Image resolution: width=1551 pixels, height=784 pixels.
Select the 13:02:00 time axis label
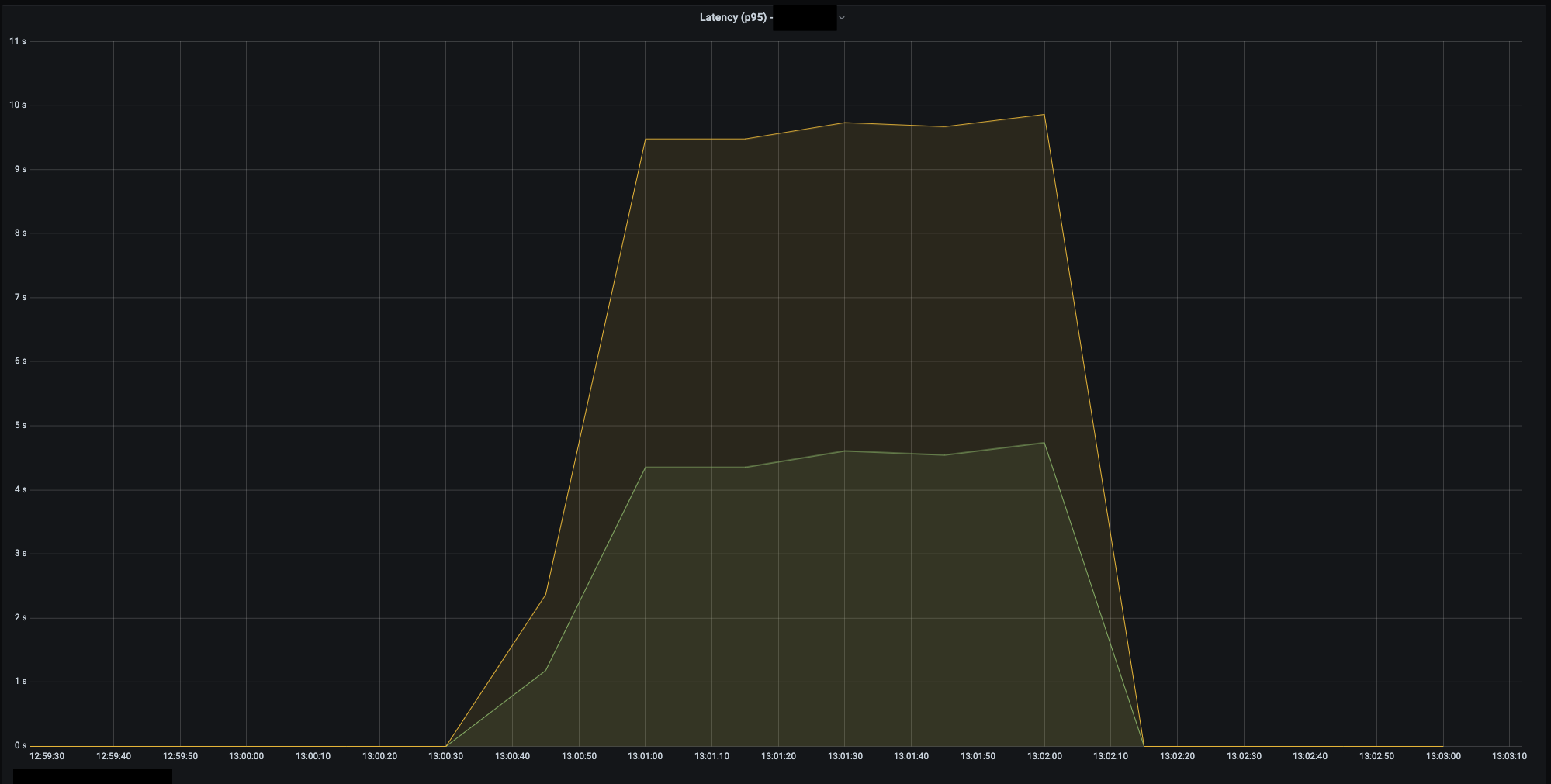point(1044,756)
